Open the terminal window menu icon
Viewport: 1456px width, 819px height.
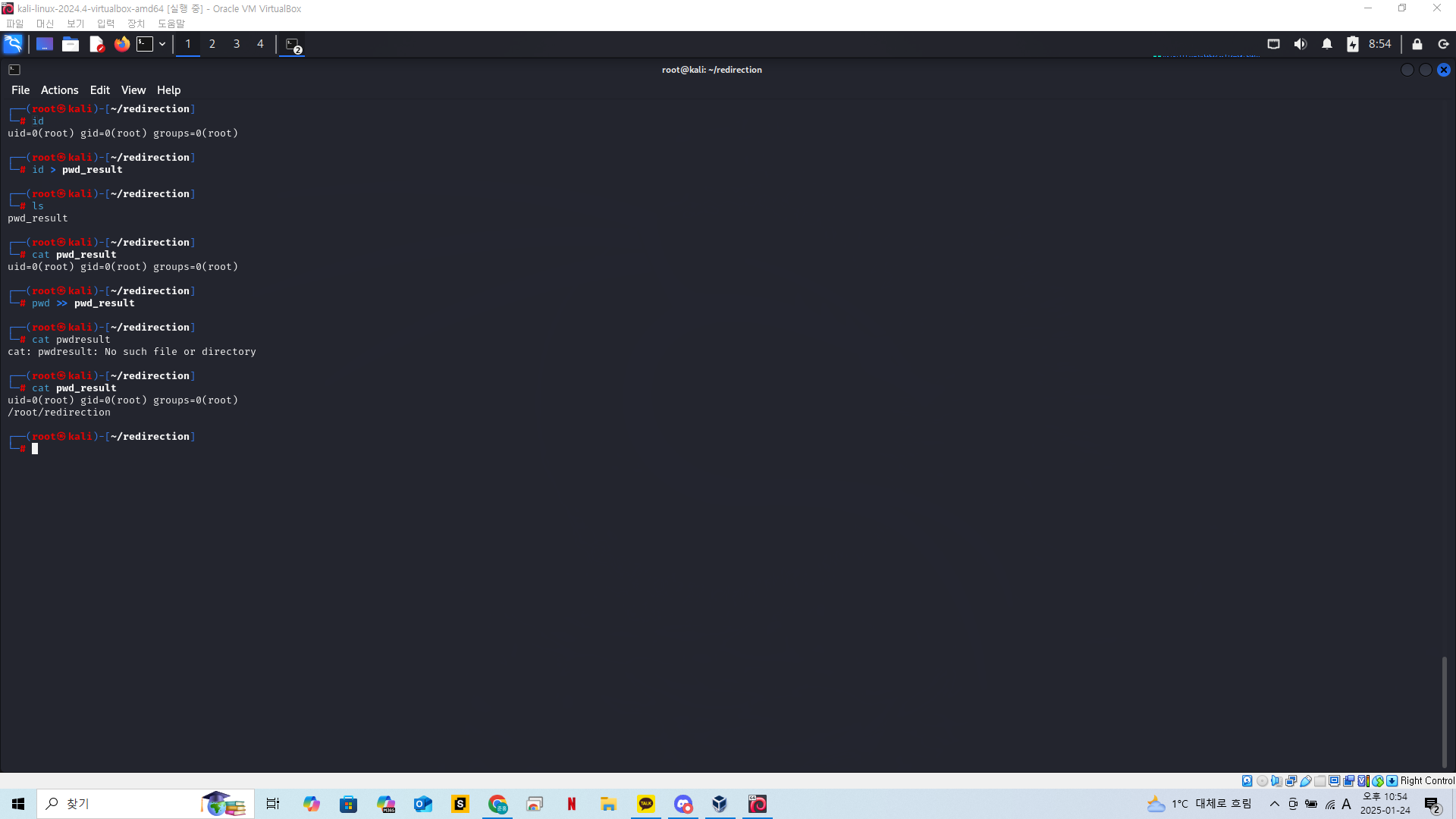coord(14,70)
